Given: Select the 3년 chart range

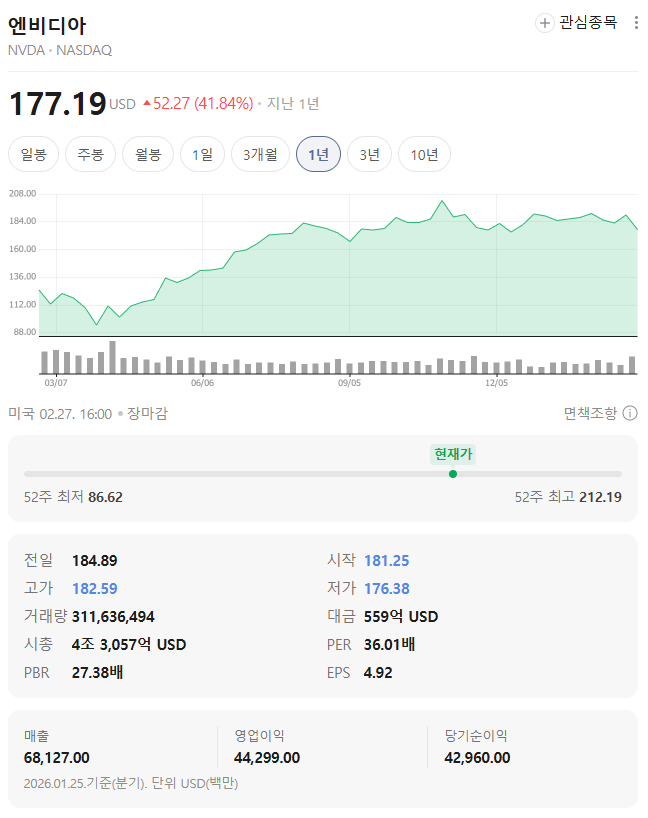Looking at the screenshot, I should pyautogui.click(x=369, y=154).
